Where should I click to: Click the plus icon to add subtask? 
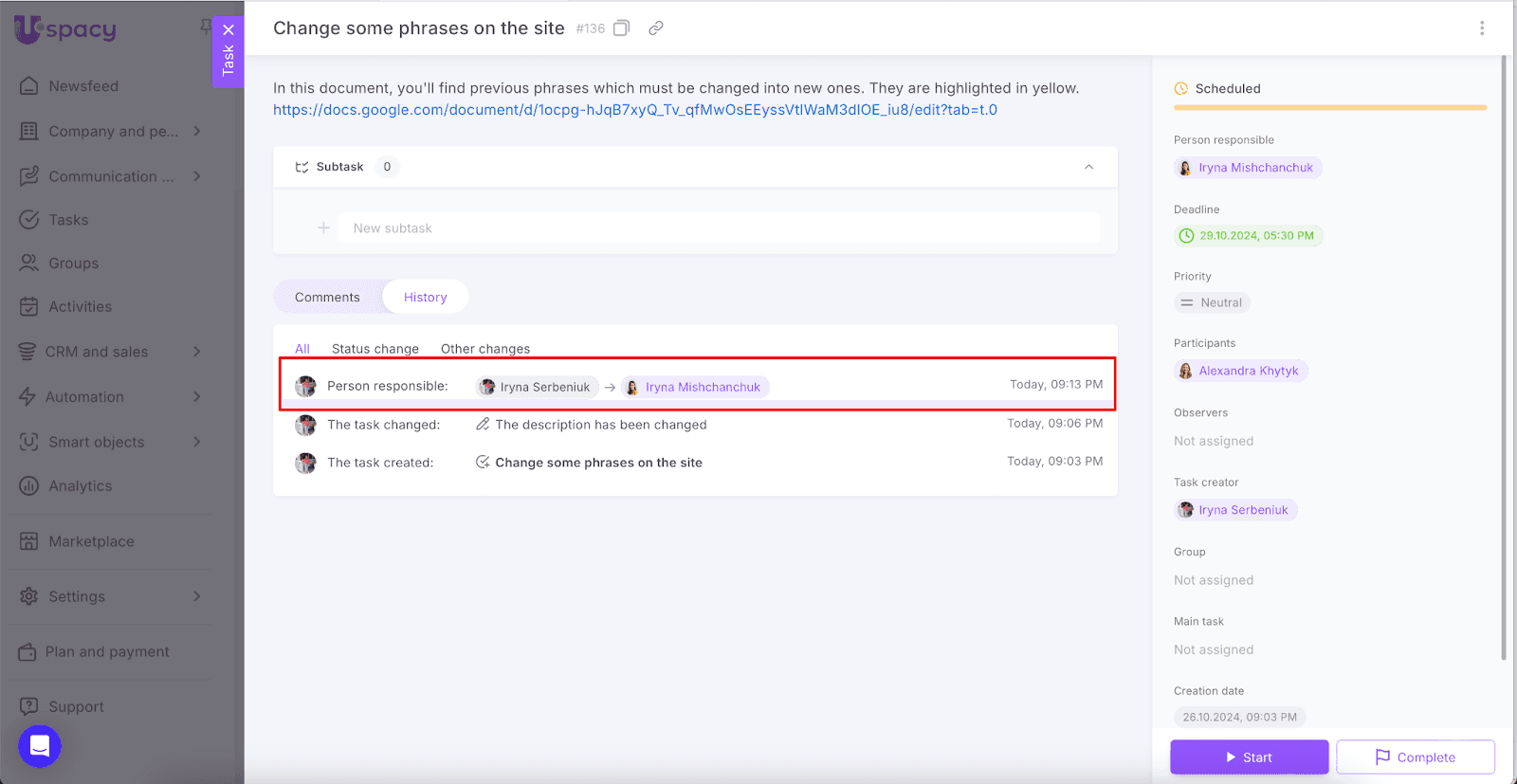[x=323, y=228]
